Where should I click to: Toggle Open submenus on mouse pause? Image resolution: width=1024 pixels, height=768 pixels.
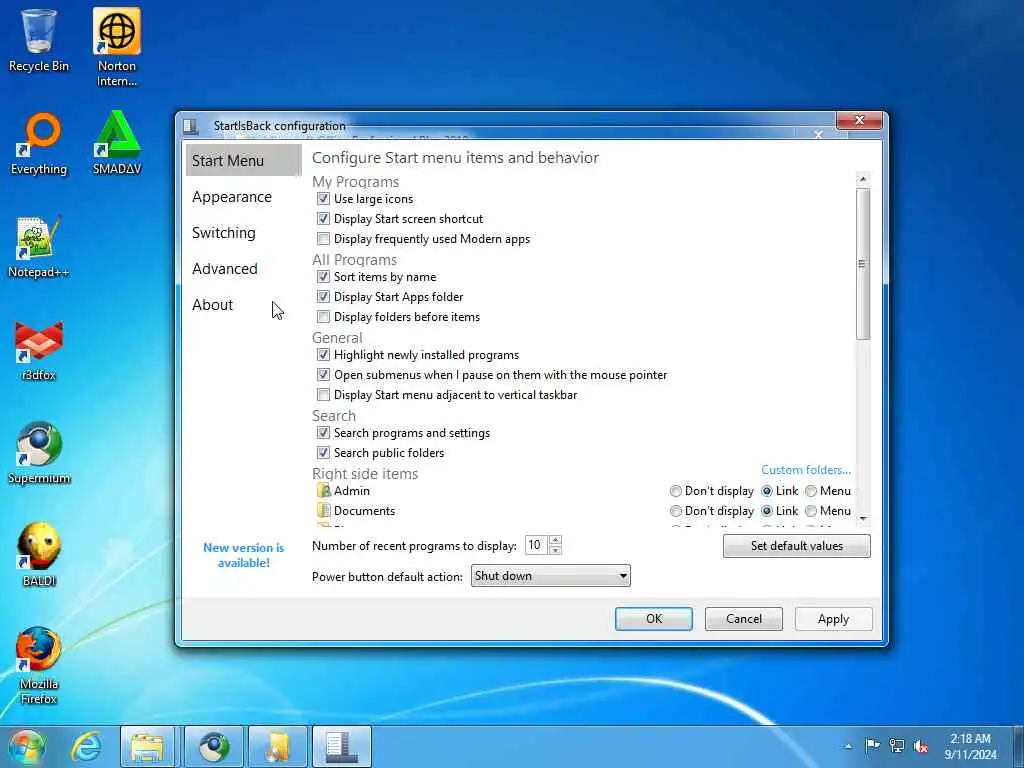tap(323, 375)
